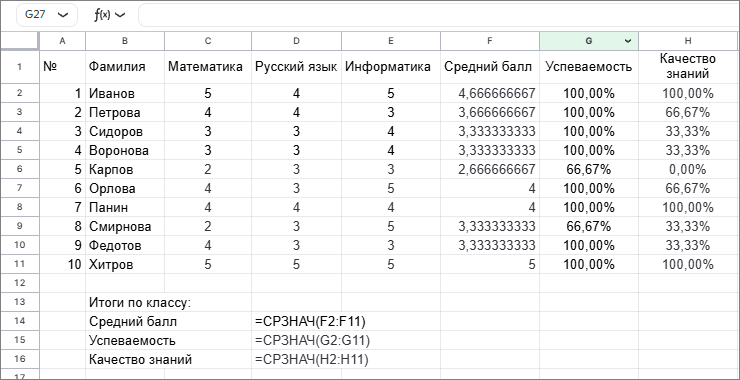Select Смирнова's Математика grade 2
This screenshot has width=740, height=380.
[208, 226]
